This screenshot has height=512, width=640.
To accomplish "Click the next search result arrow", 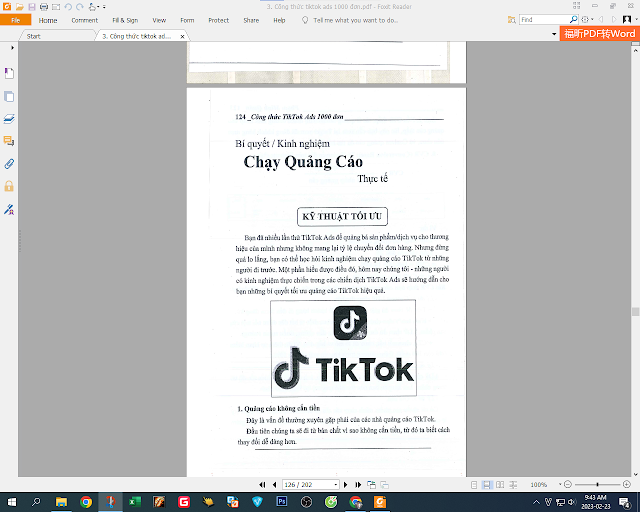I will coord(614,20).
